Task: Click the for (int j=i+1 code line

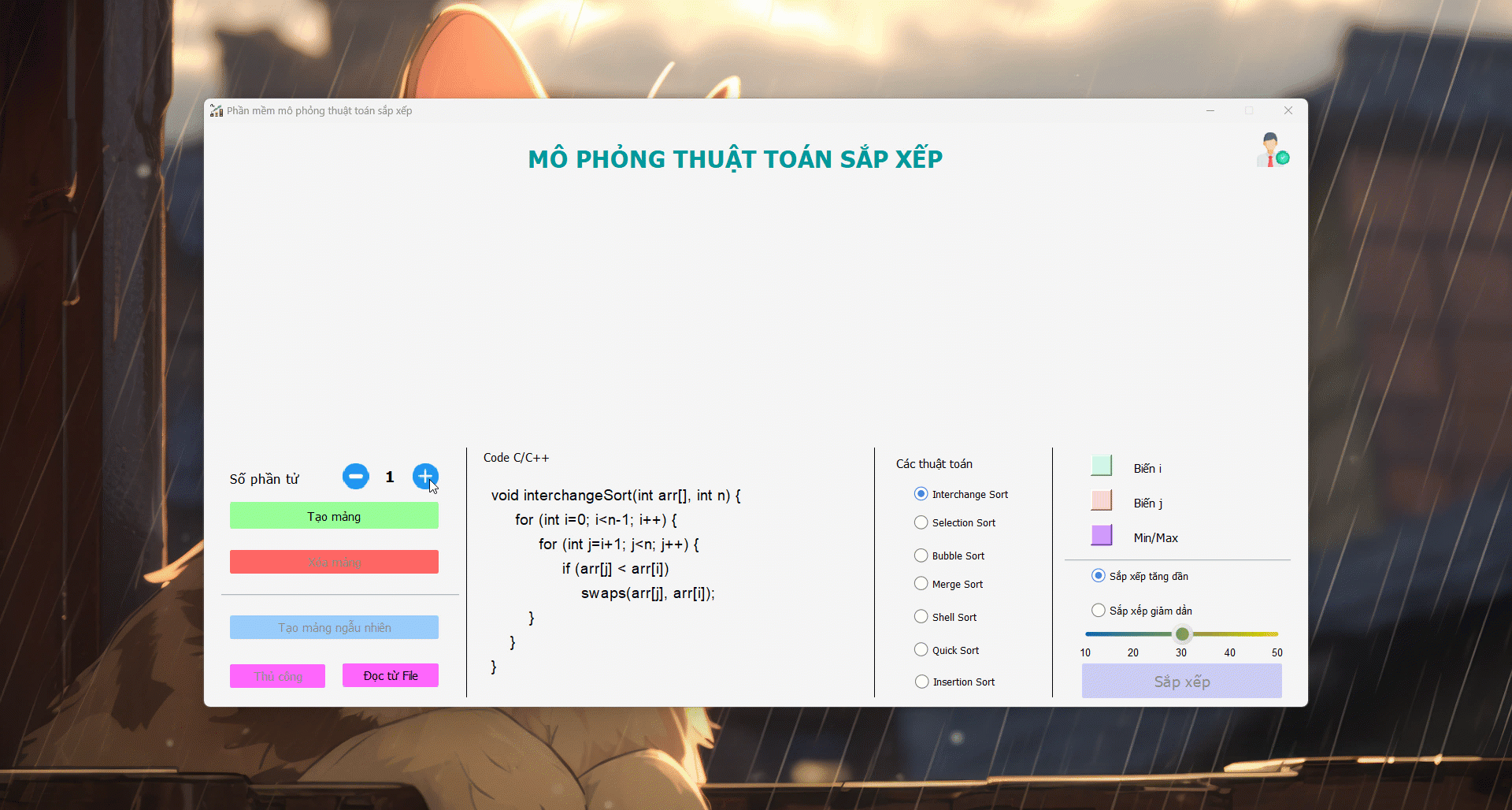Action: [x=619, y=544]
